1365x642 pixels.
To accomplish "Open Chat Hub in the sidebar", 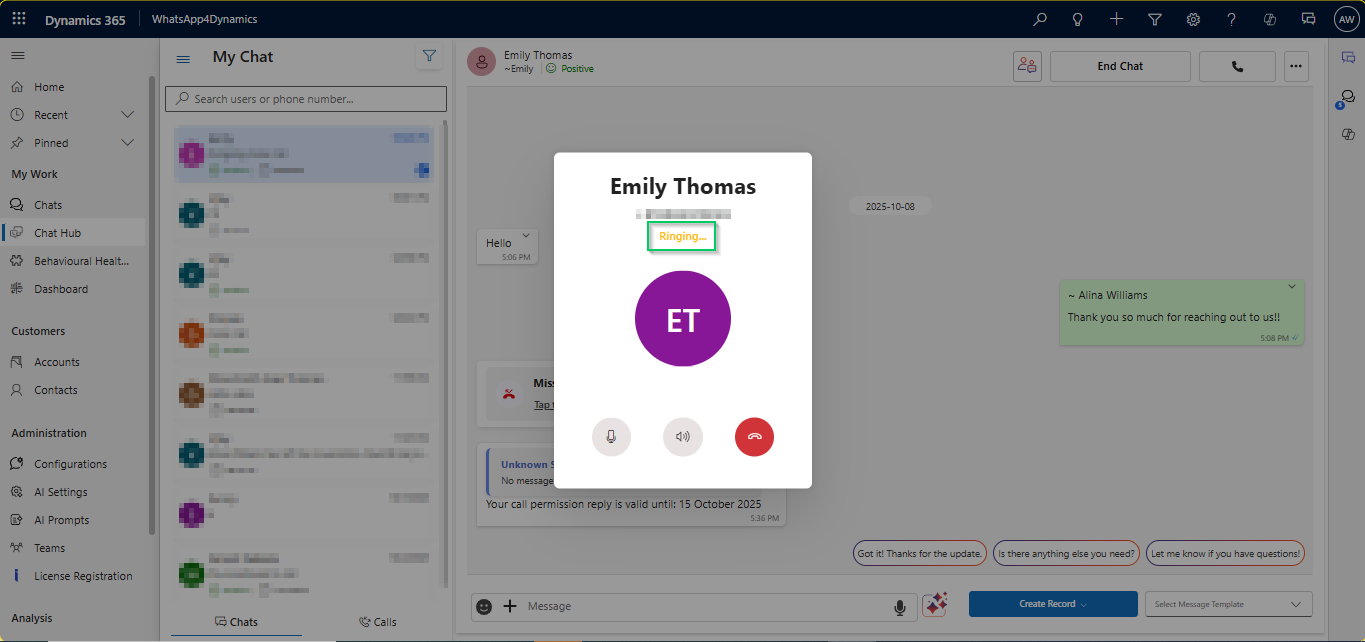I will coord(57,233).
